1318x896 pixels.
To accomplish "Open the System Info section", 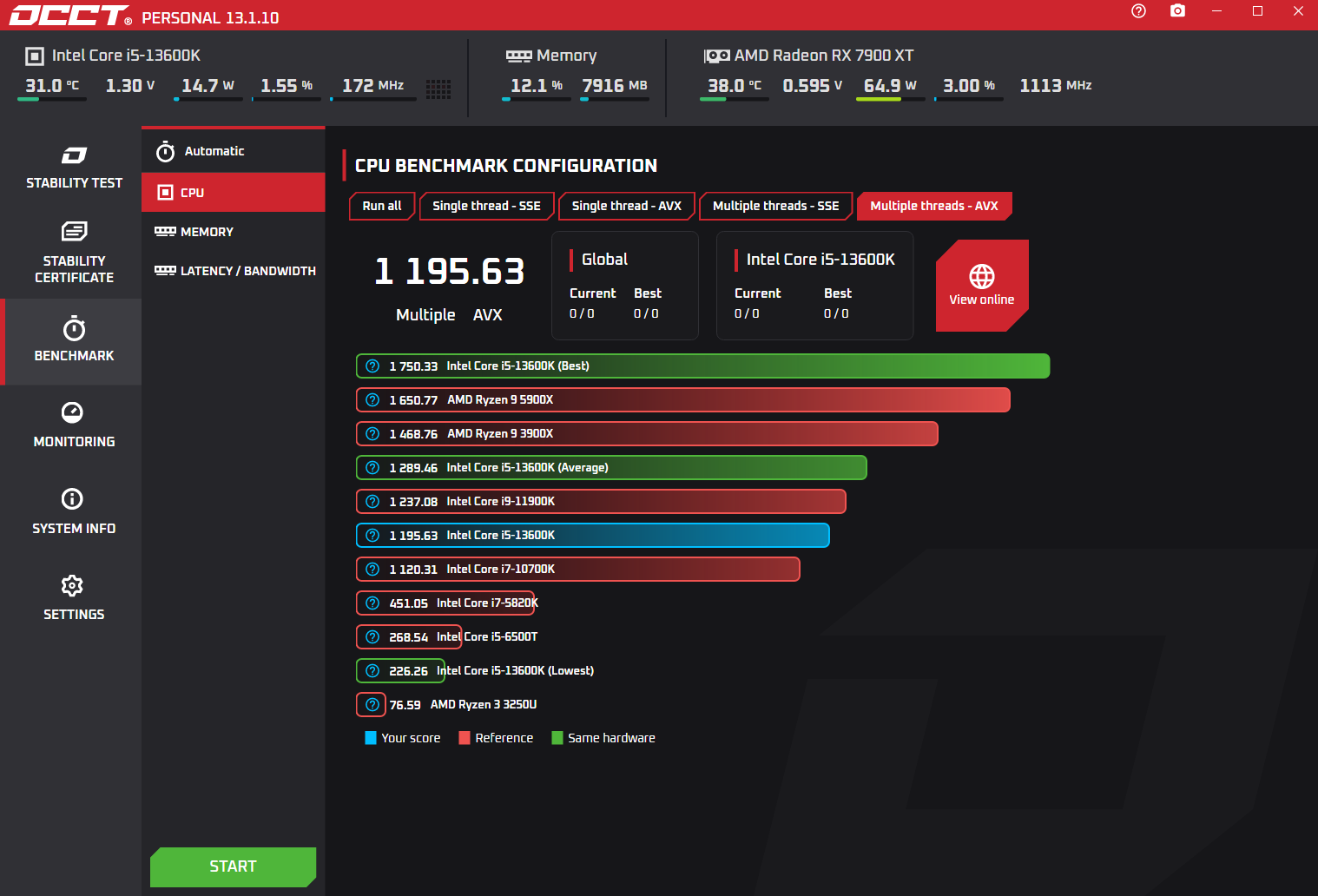I will (74, 512).
